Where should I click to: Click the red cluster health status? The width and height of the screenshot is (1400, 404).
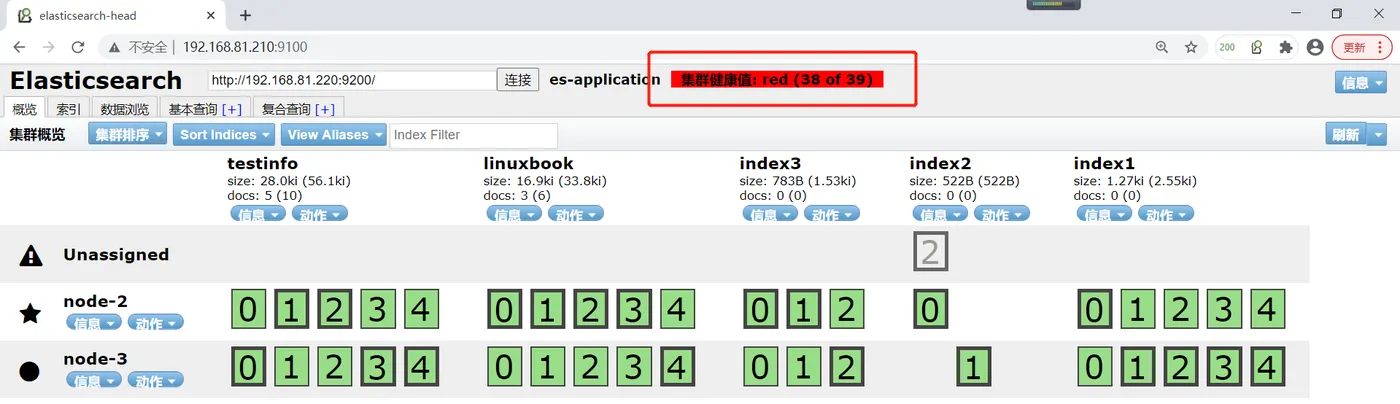(778, 80)
